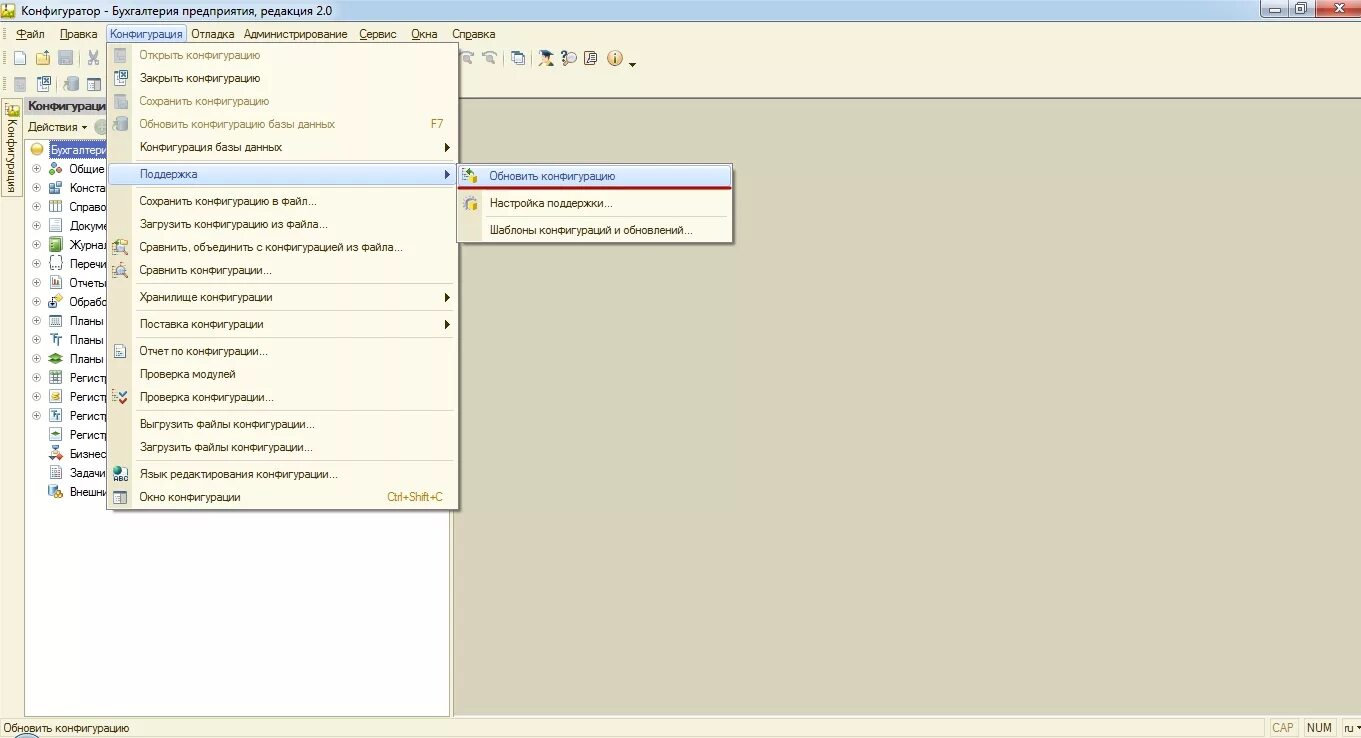
Task: Open Хранилище конфигурации submenu
Action: coord(283,297)
